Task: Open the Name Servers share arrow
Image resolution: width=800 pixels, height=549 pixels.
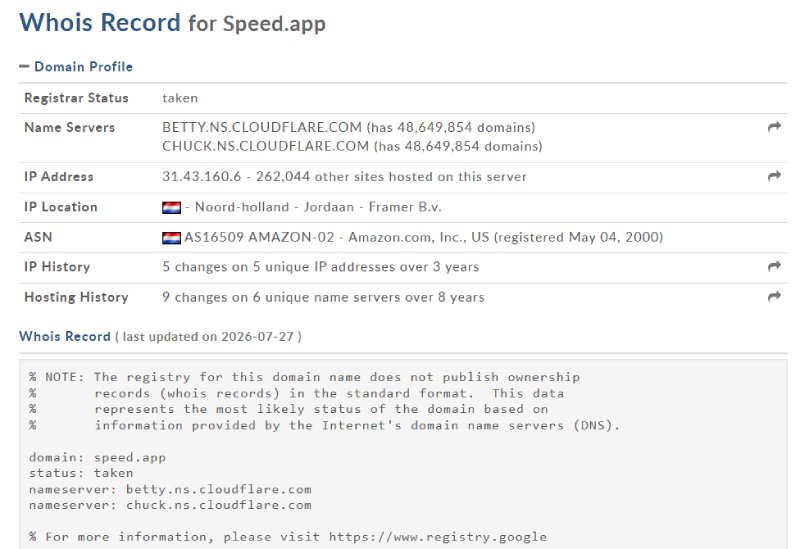Action: tap(774, 127)
